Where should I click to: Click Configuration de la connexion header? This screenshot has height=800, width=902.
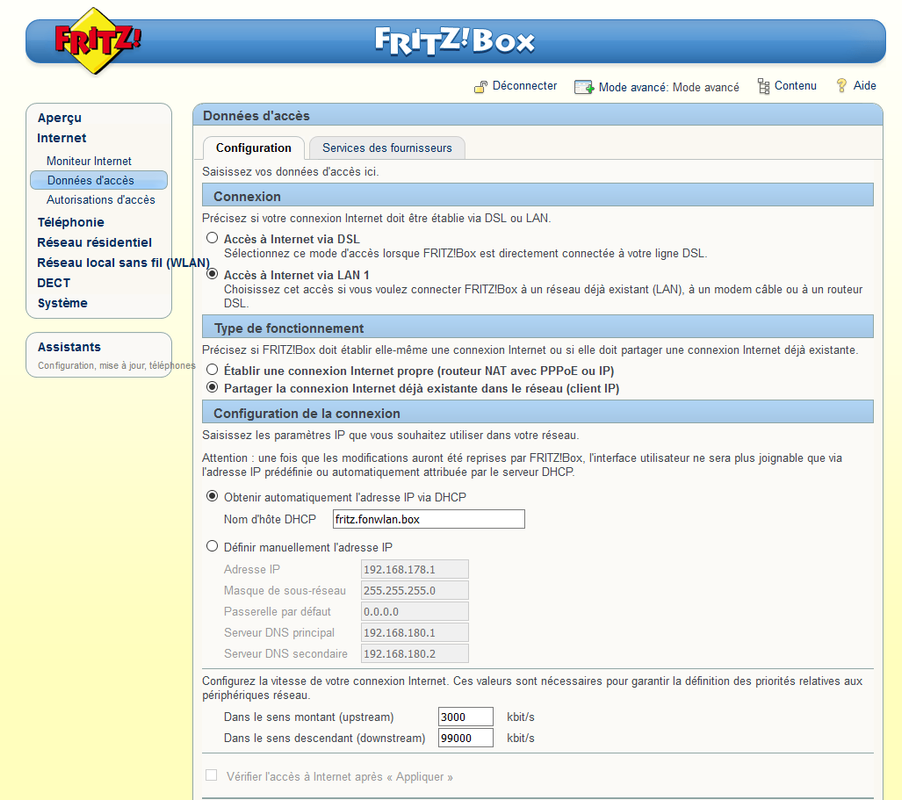[x=537, y=412]
